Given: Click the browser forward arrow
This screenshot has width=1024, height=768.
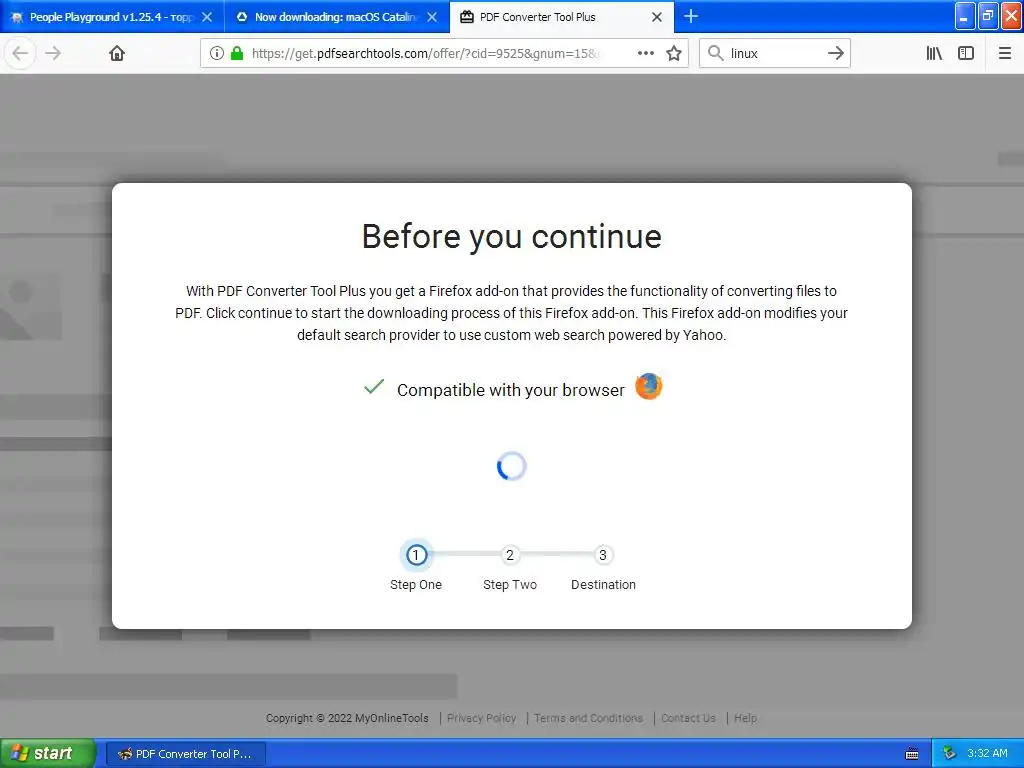Looking at the screenshot, I should point(53,53).
